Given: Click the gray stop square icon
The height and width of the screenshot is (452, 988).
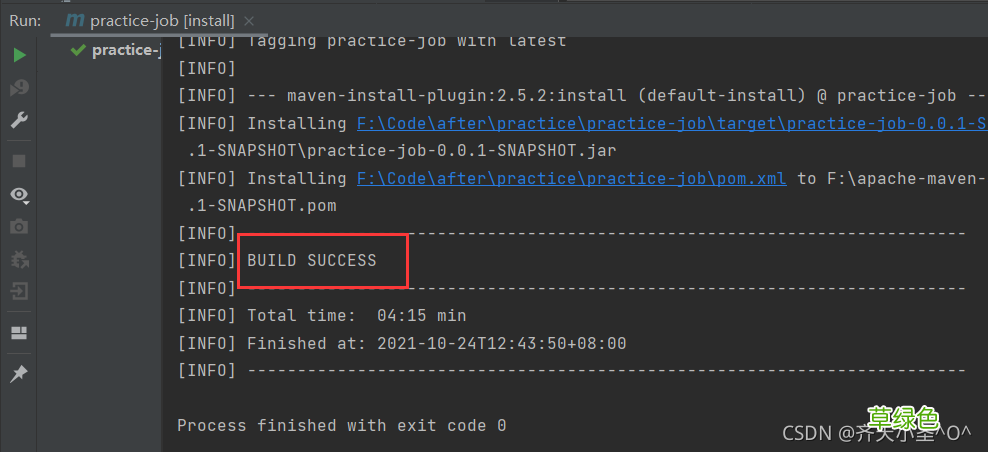Looking at the screenshot, I should point(20,161).
